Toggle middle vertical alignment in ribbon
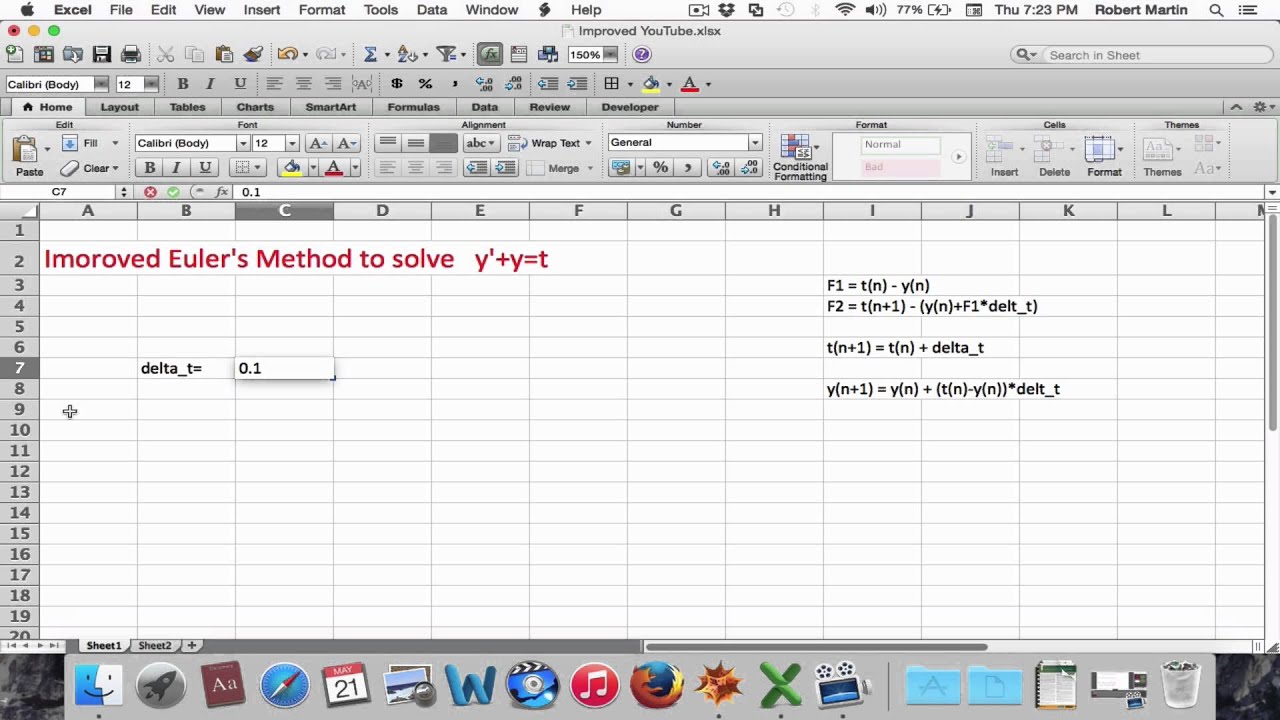Screen dimensions: 1280x720 click(416, 143)
